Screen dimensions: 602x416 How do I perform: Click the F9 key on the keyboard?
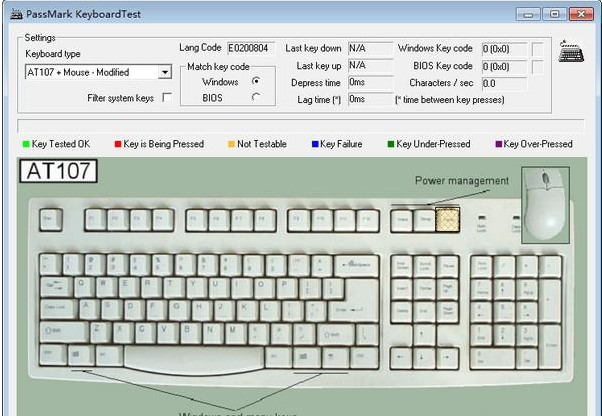[x=299, y=221]
